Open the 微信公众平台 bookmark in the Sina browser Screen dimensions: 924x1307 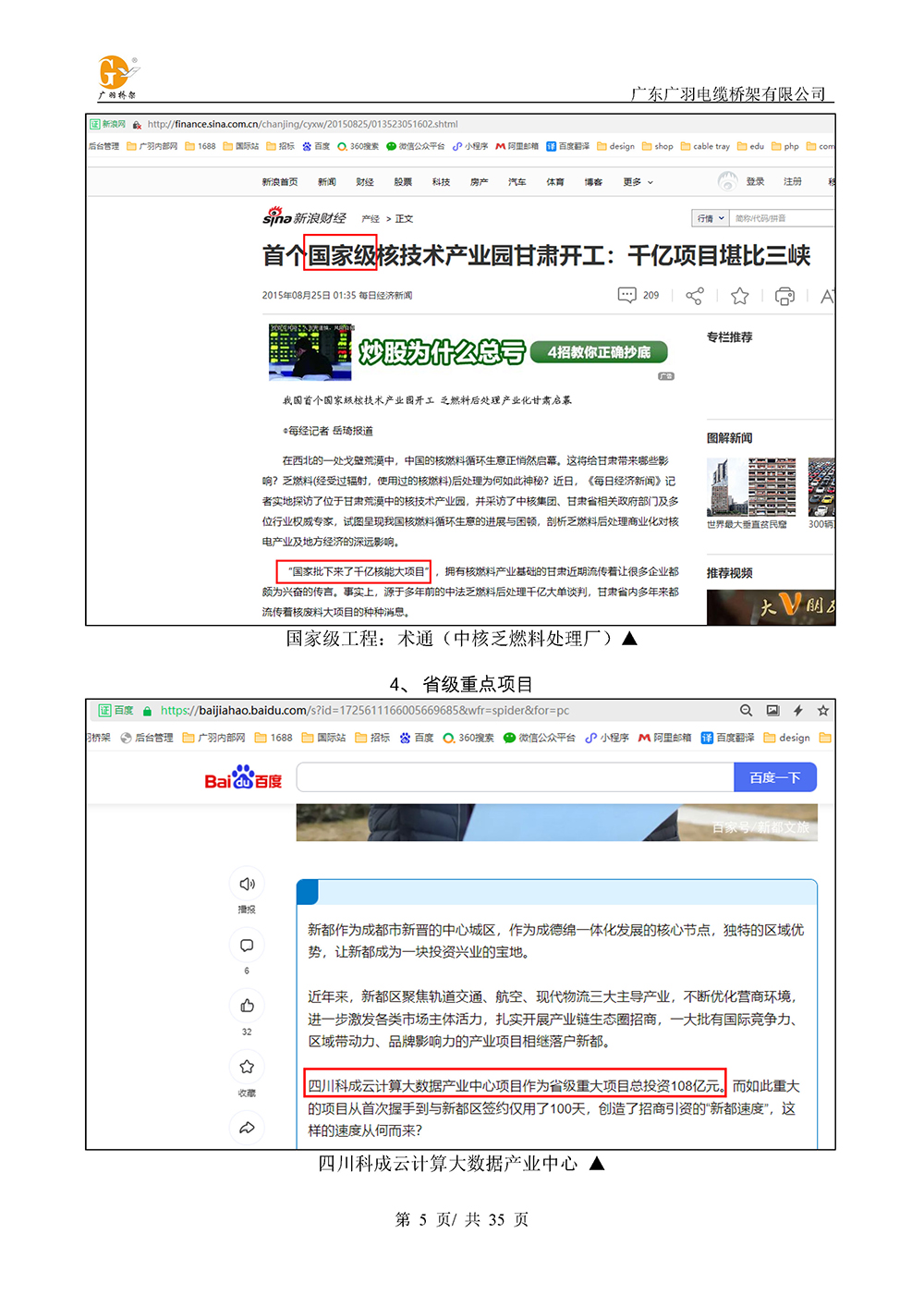pos(416,146)
